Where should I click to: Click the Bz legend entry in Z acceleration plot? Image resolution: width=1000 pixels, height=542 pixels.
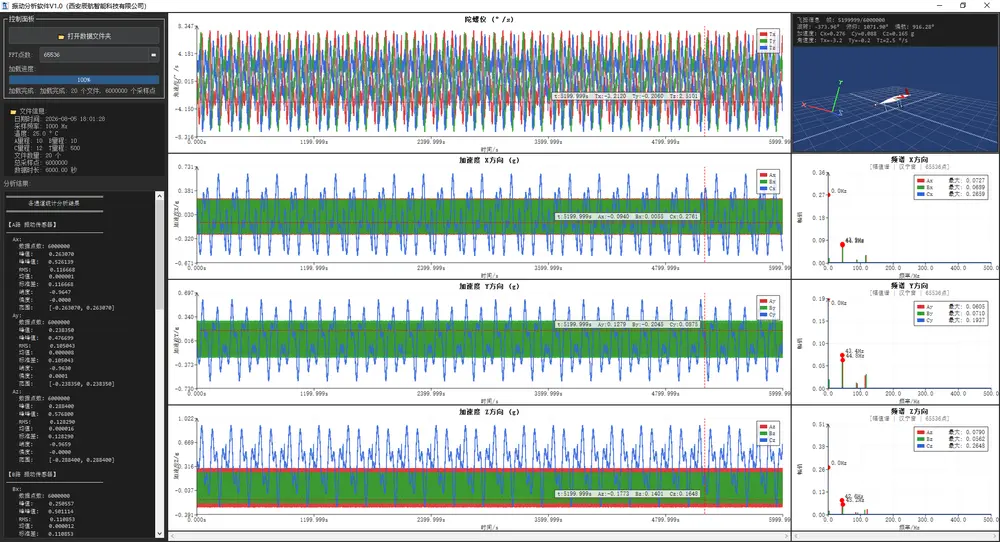point(768,434)
